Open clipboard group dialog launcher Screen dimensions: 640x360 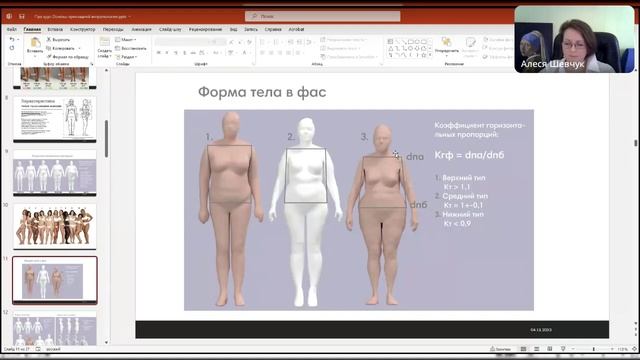tap(91, 64)
